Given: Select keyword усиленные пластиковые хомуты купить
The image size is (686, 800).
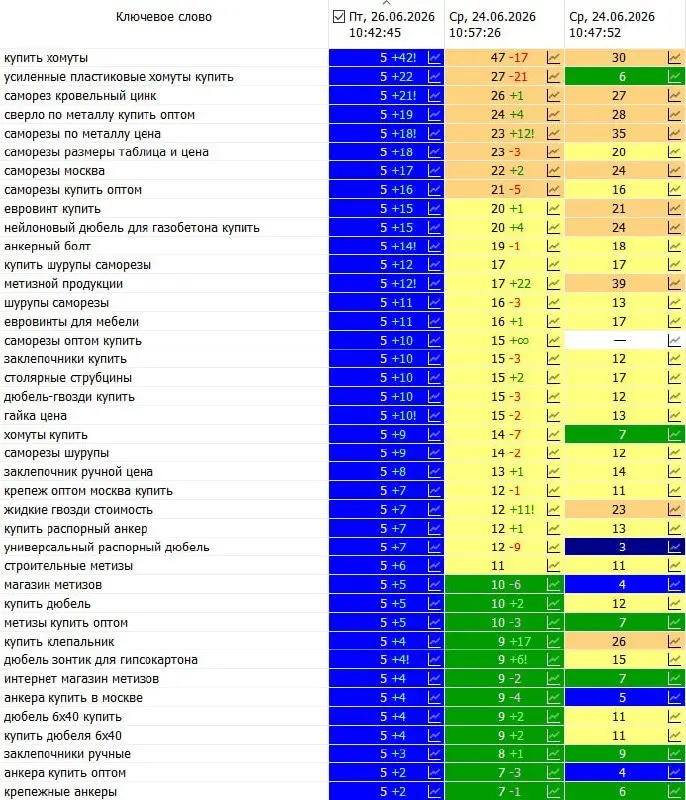Looking at the screenshot, I should point(118,77).
